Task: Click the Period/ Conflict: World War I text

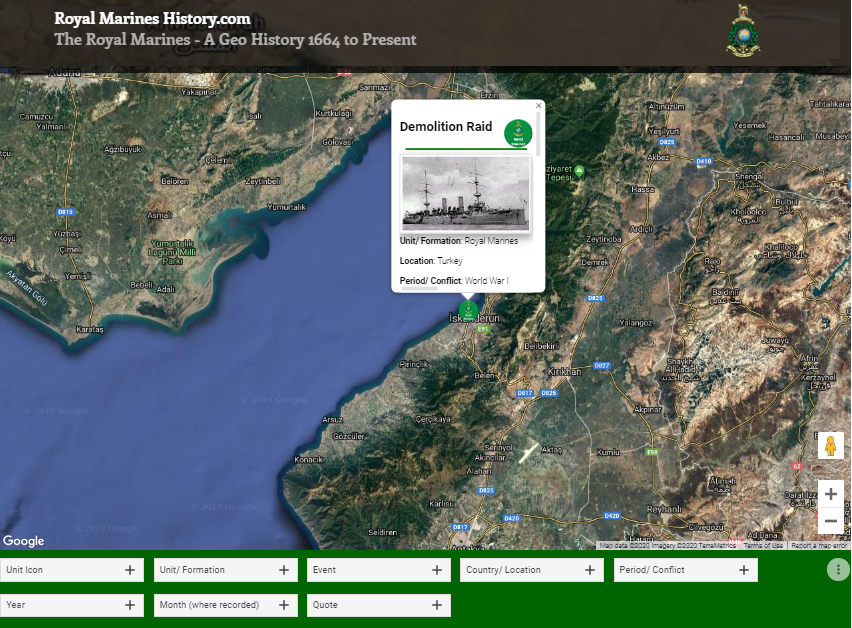Action: click(x=454, y=281)
